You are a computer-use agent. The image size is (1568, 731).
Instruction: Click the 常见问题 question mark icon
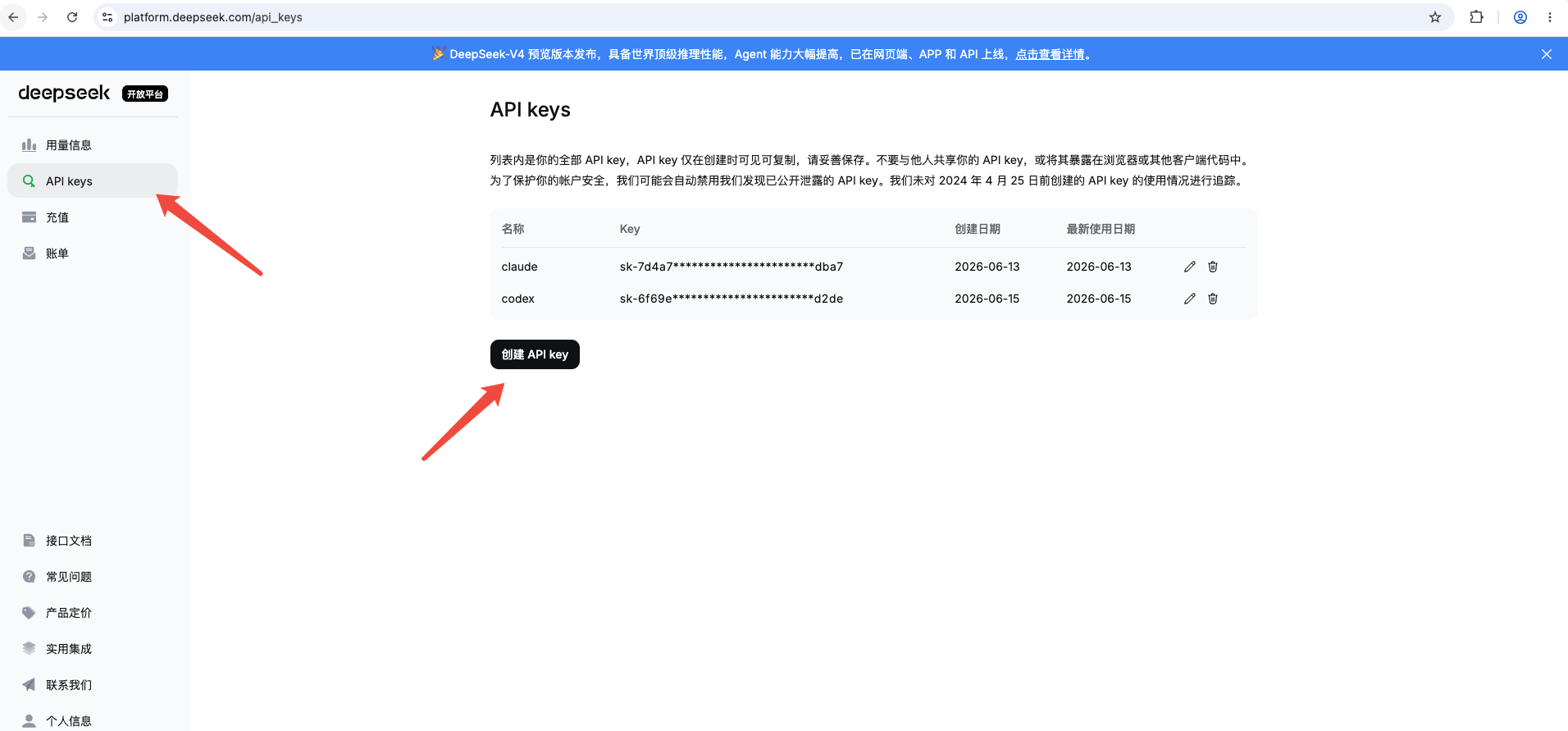[29, 577]
